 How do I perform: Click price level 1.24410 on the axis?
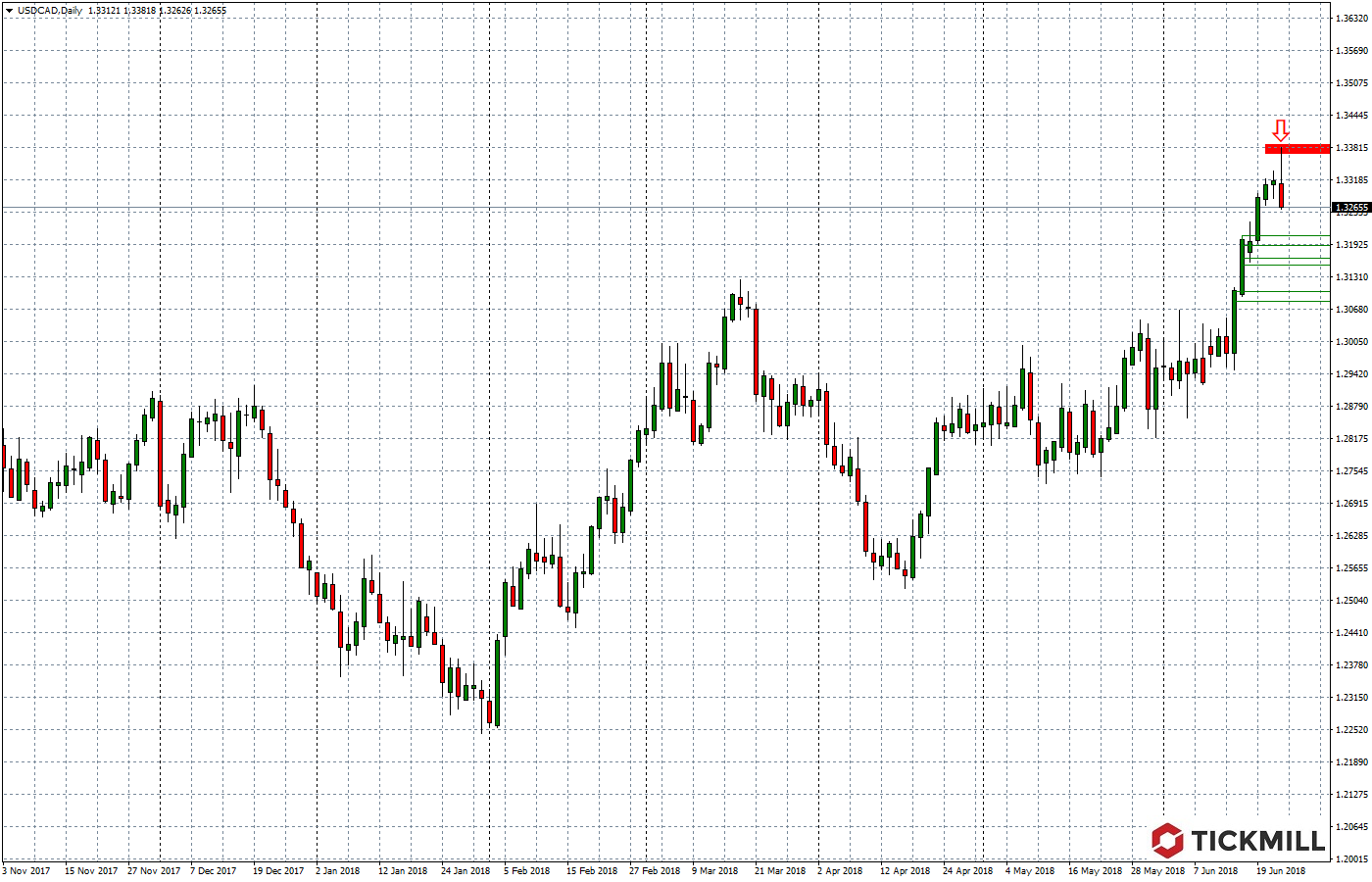click(x=1352, y=633)
